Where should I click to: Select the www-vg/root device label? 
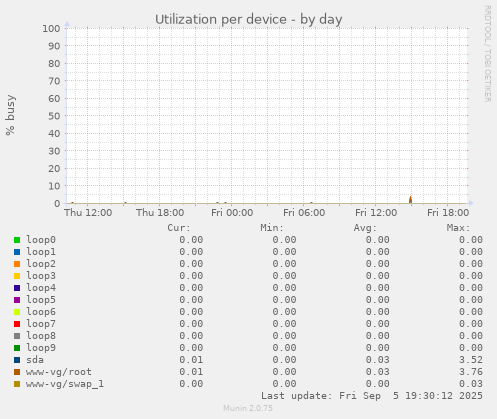(59, 372)
